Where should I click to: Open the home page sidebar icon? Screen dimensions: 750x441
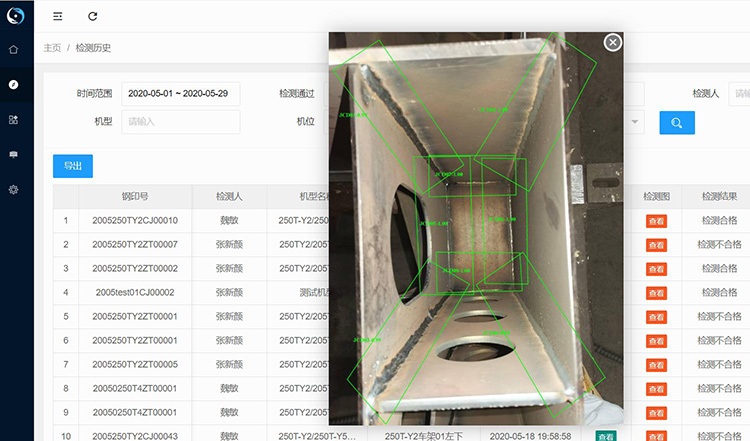tap(13, 49)
